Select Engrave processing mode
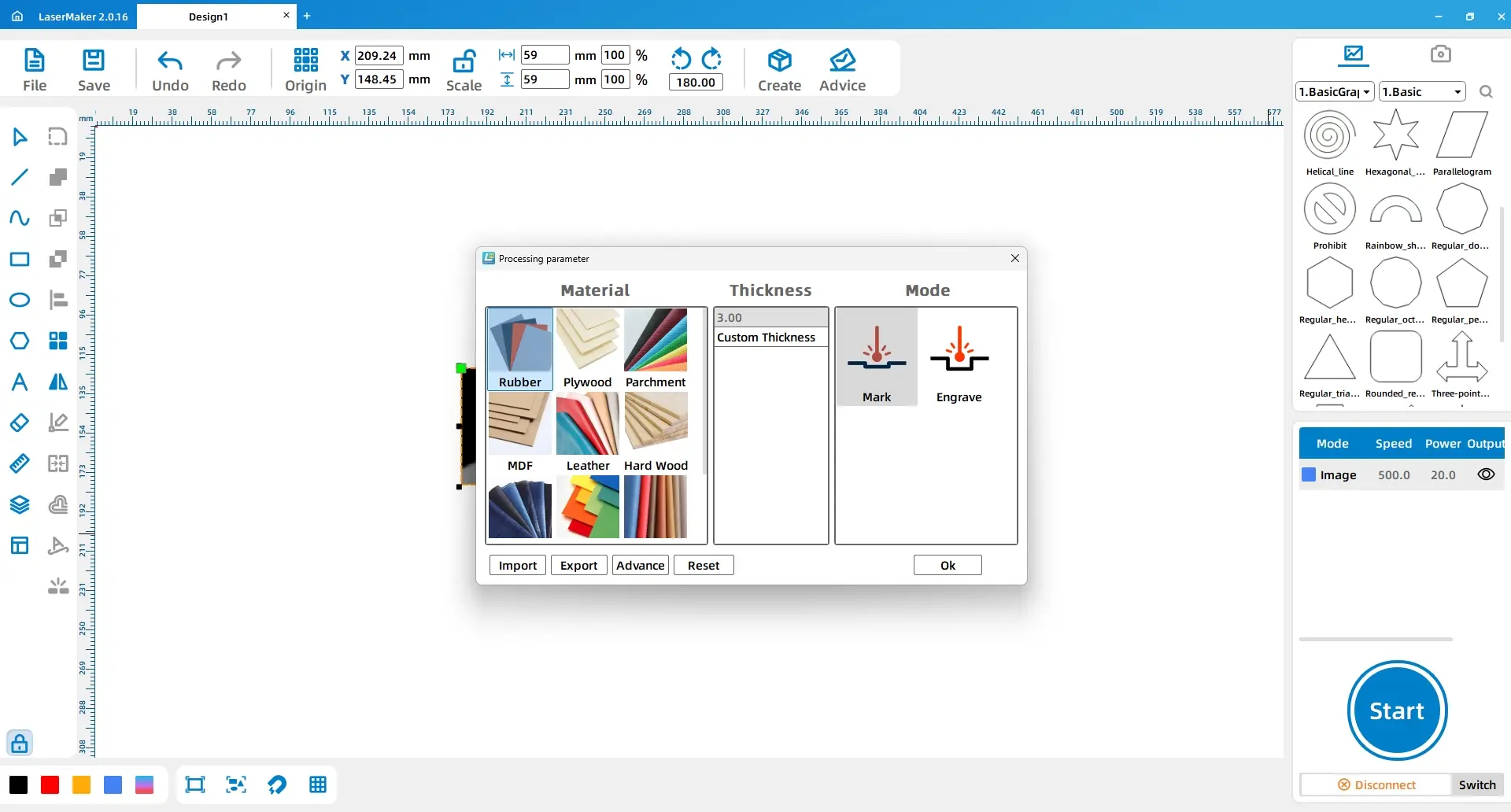 pos(959,357)
